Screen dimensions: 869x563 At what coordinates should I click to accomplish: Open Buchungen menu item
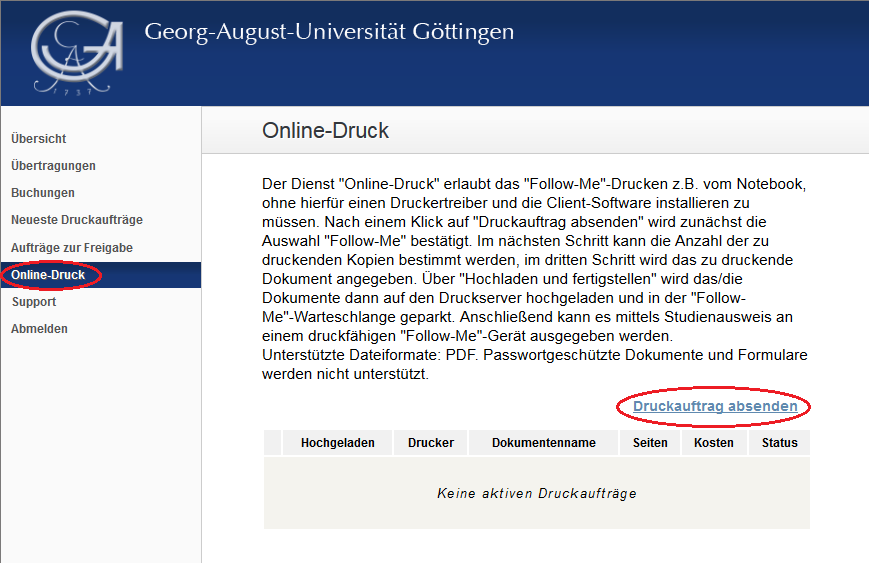[43, 193]
